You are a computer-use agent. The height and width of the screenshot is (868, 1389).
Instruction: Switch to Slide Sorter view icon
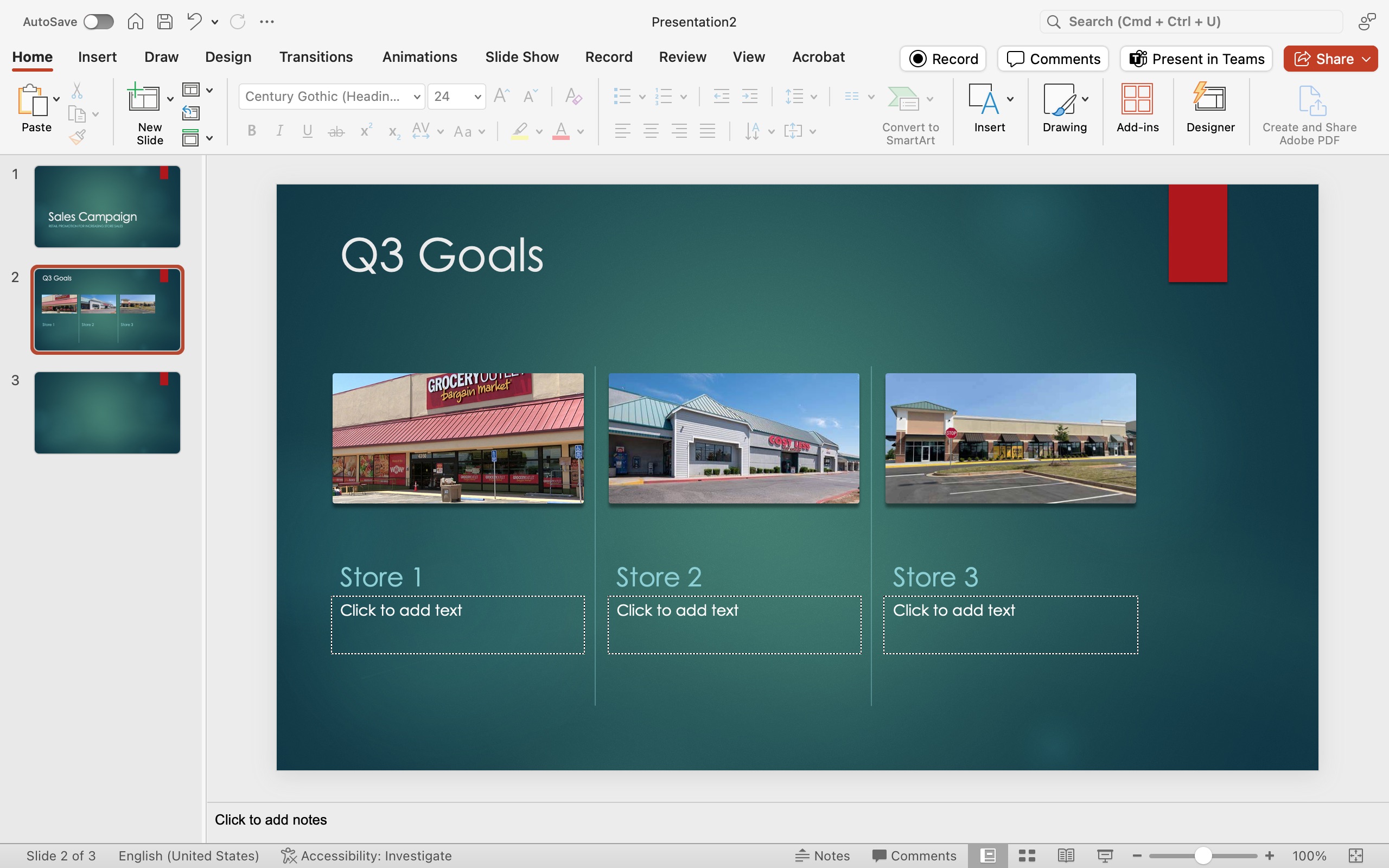(x=1027, y=856)
